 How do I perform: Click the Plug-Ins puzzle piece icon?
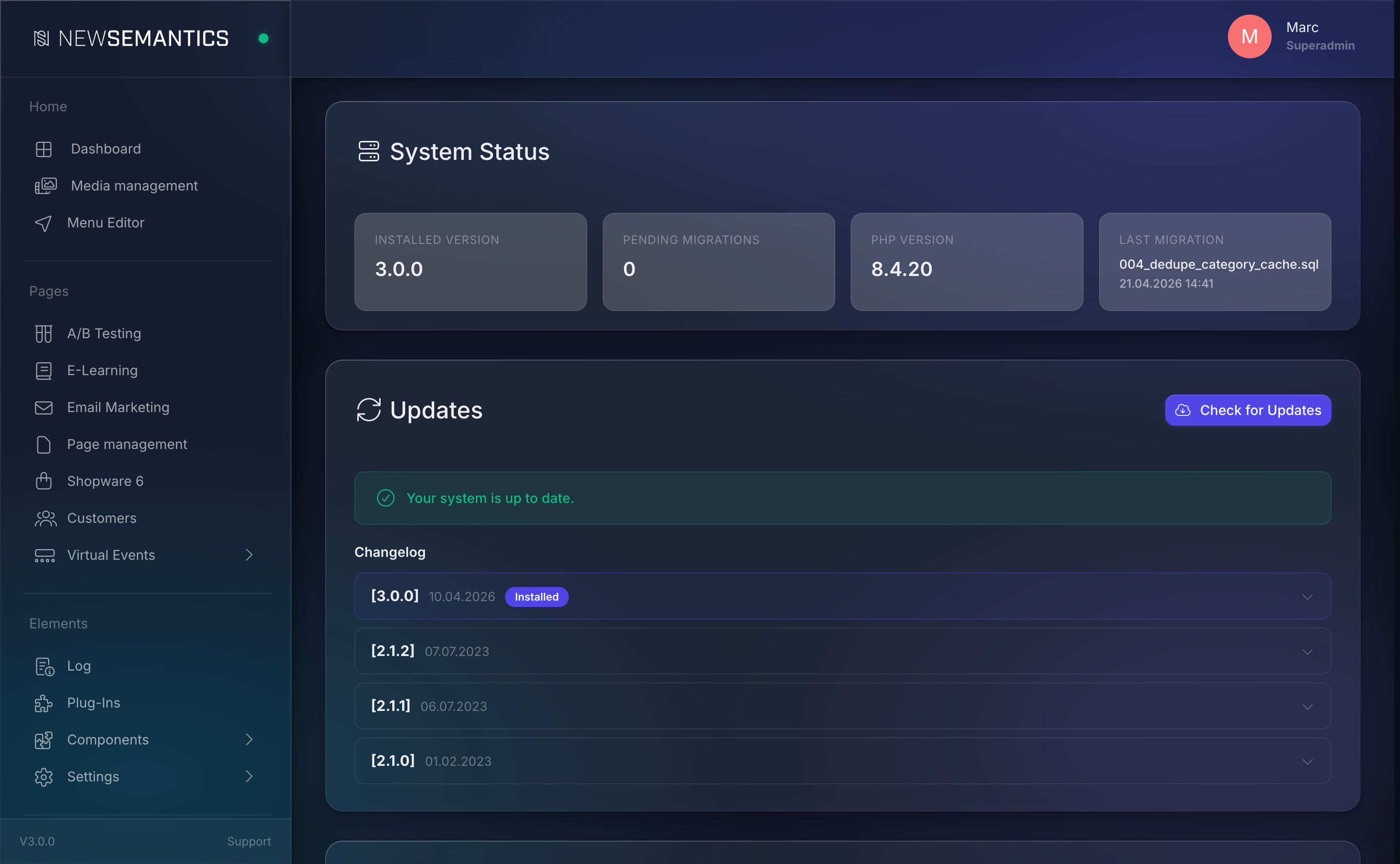pyautogui.click(x=43, y=704)
